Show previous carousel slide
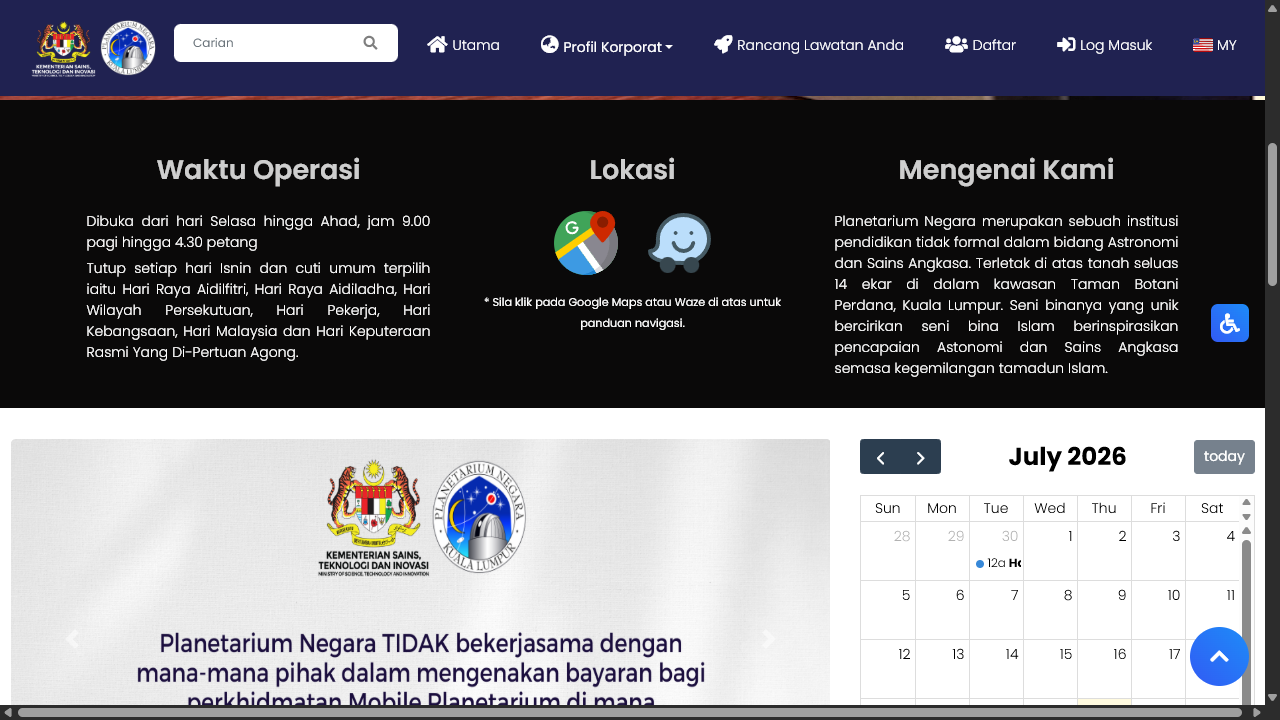1280x720 pixels. click(72, 640)
